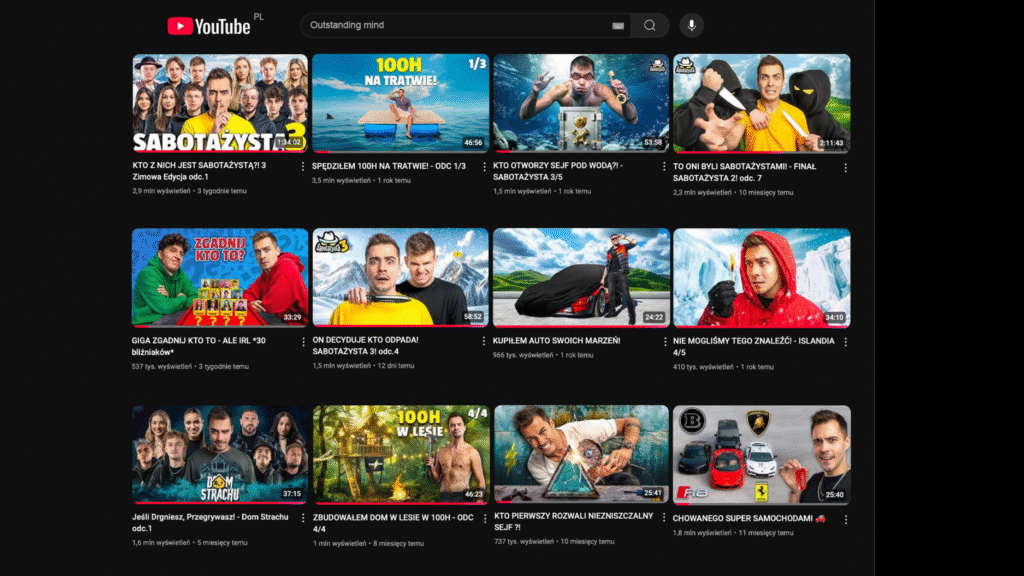The width and height of the screenshot is (1024, 576).
Task: Play the Dom Strachu thumbnail video
Action: pos(220,454)
